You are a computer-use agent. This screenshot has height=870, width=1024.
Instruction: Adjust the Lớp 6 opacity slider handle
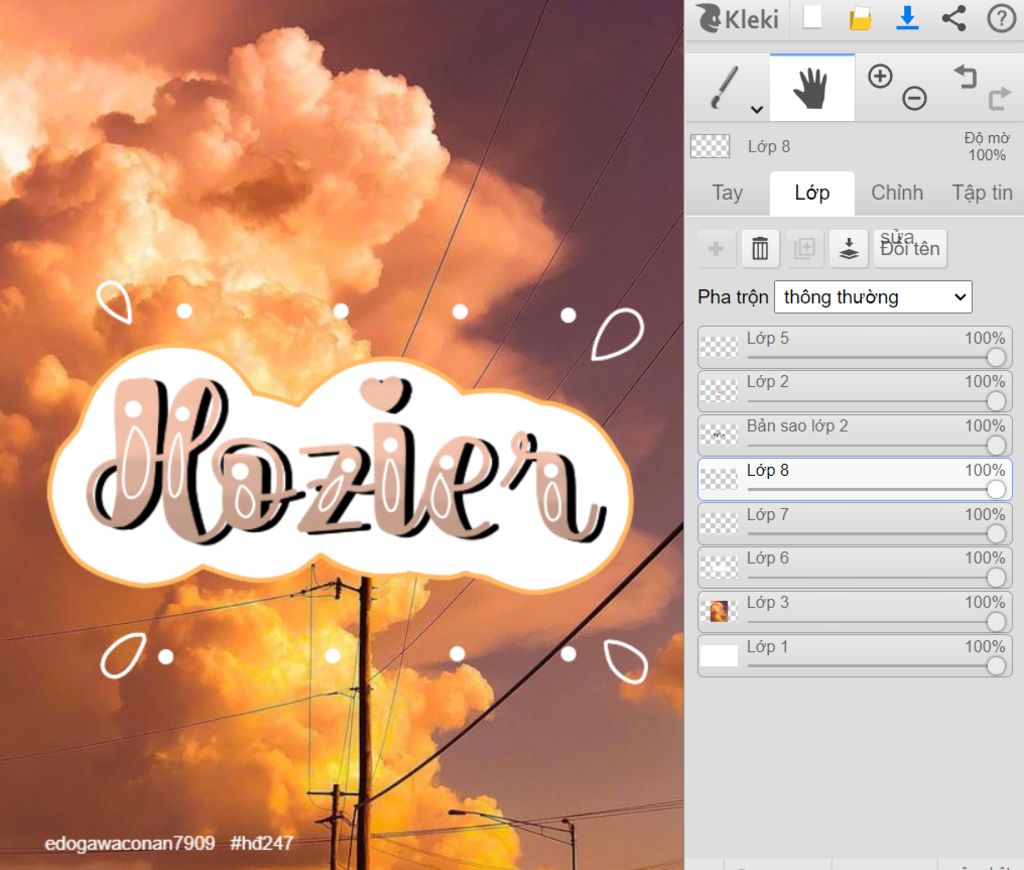(996, 577)
